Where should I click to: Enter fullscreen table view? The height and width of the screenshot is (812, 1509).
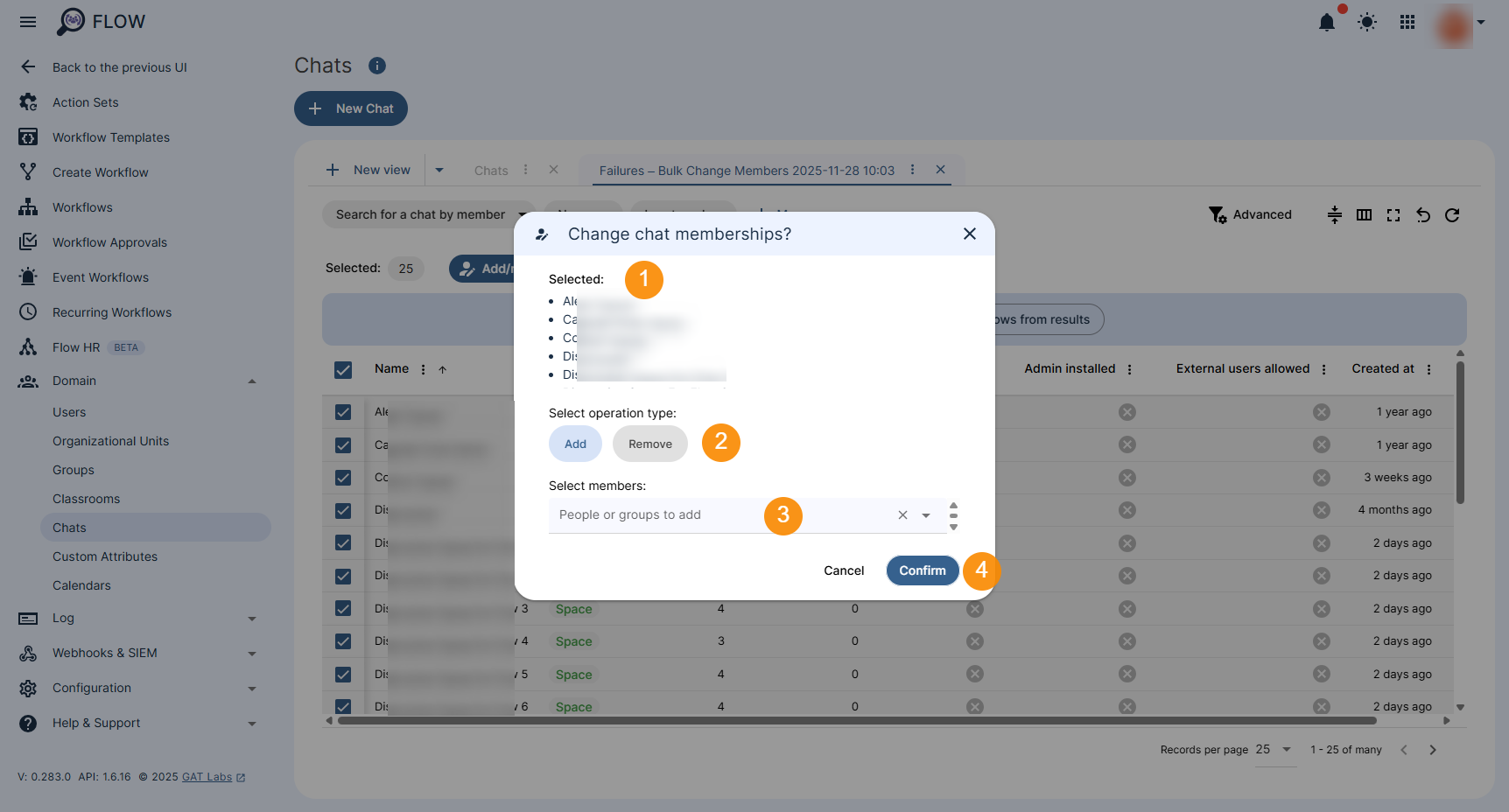pos(1393,214)
